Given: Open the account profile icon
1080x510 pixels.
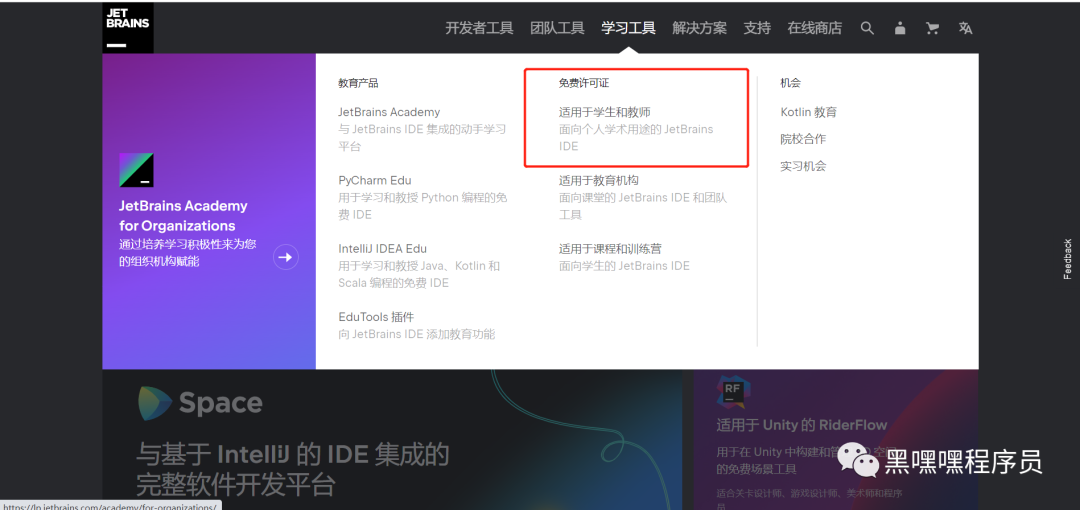Looking at the screenshot, I should tap(900, 28).
